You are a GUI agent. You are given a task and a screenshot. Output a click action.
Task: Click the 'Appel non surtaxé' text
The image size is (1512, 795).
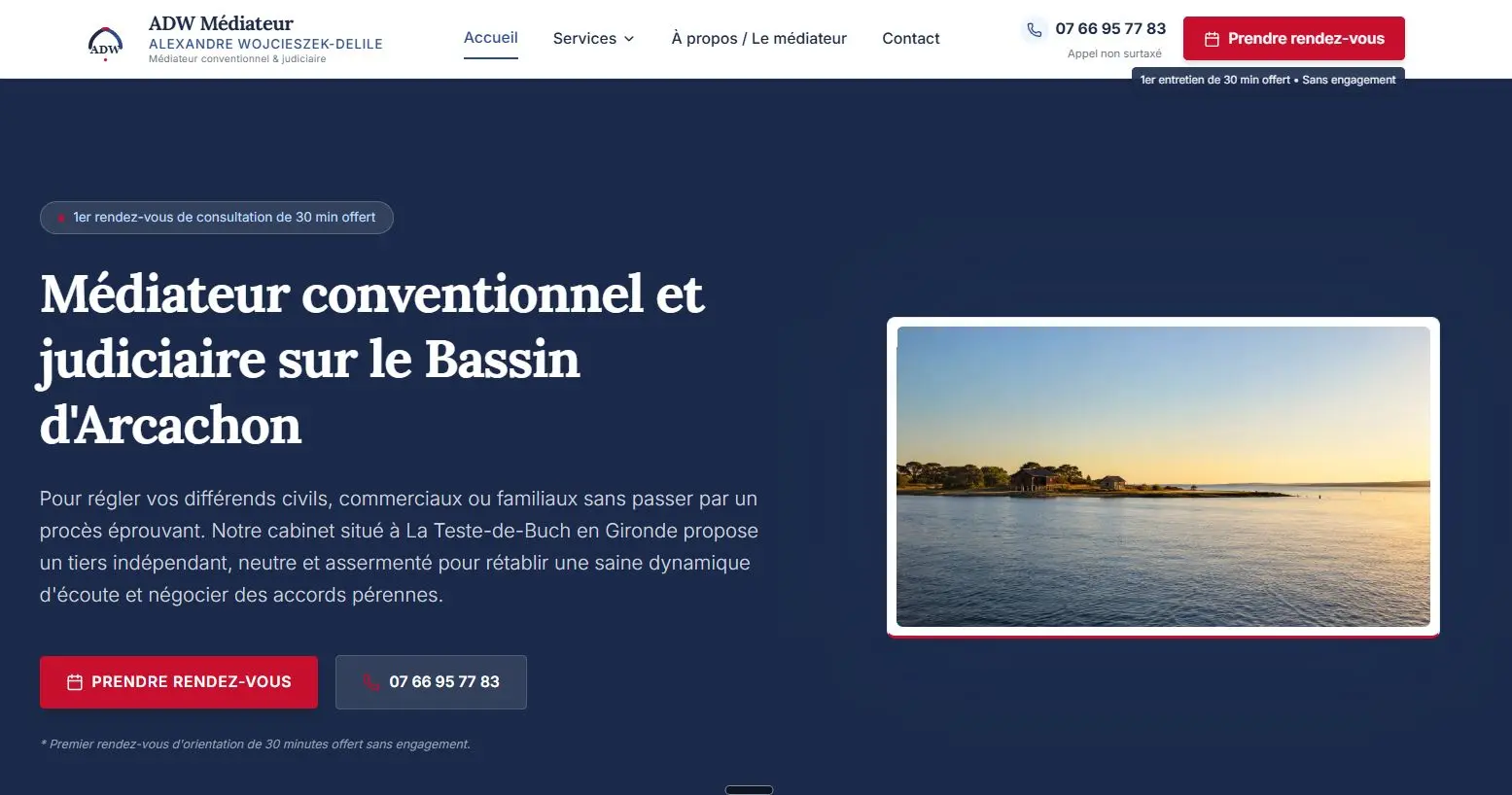[1114, 53]
